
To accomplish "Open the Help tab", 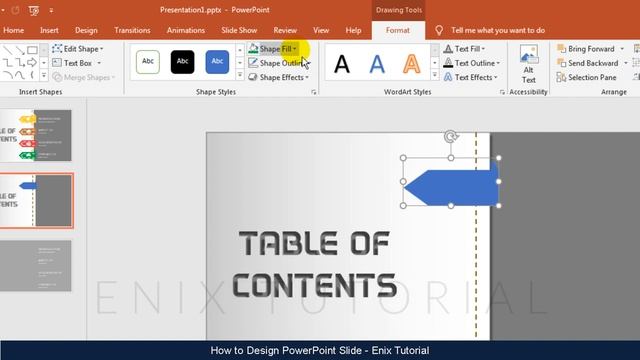I will (x=353, y=30).
